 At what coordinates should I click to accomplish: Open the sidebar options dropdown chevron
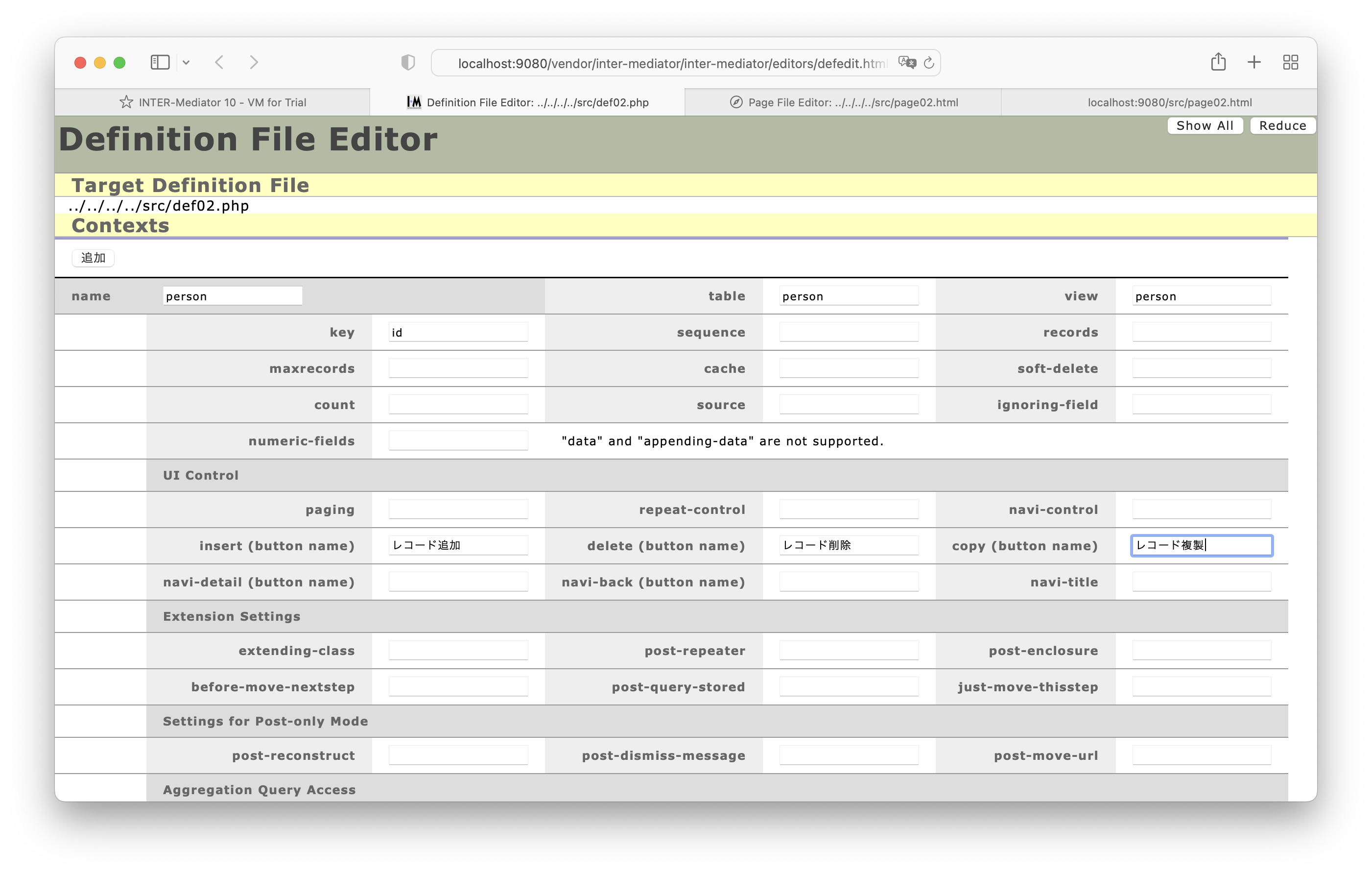[x=186, y=63]
